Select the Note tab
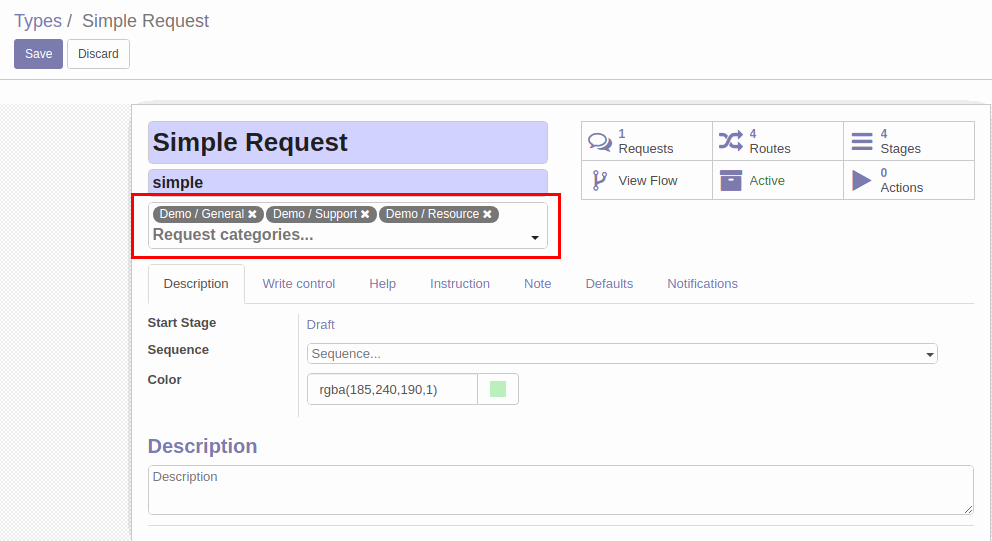 538,283
